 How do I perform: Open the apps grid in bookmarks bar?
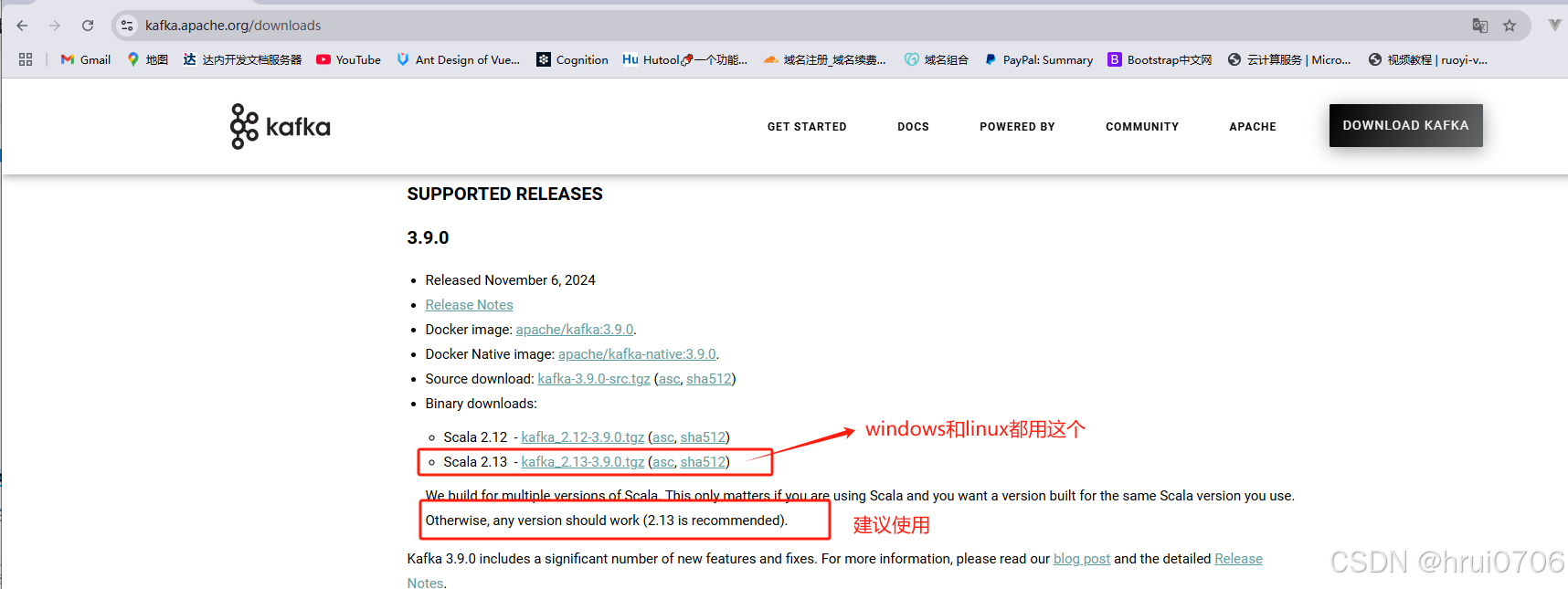pos(26,59)
